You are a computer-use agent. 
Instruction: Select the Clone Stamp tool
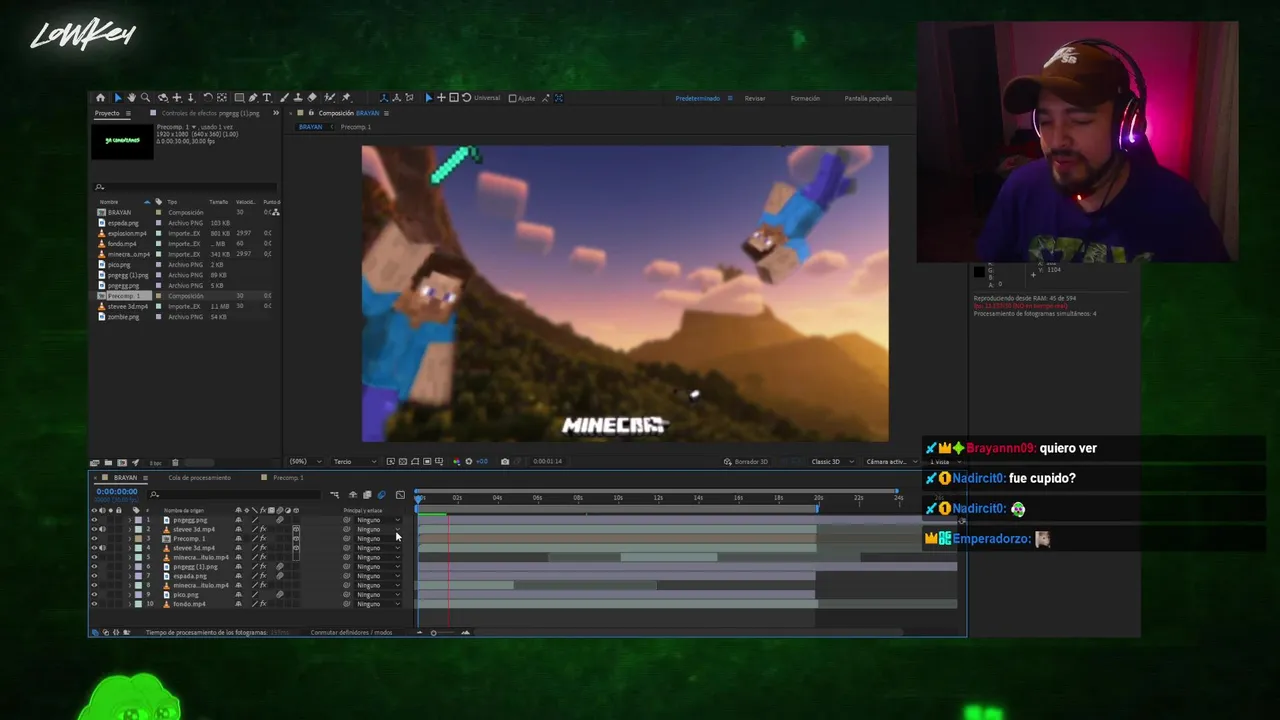coord(297,98)
